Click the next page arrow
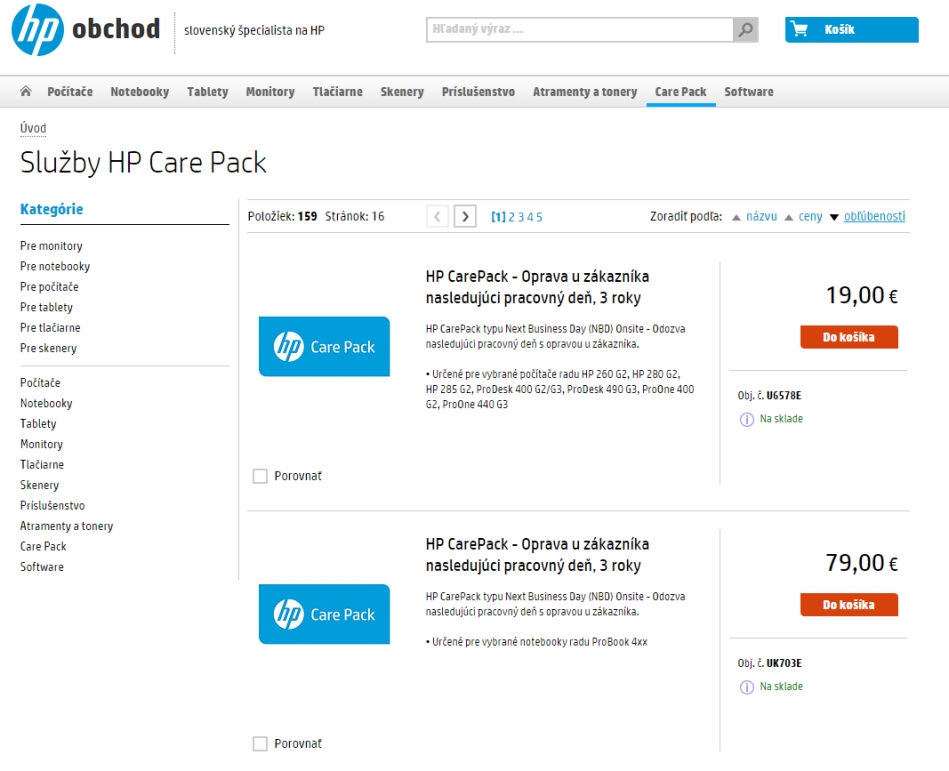This screenshot has height=771, width=949. tap(465, 216)
